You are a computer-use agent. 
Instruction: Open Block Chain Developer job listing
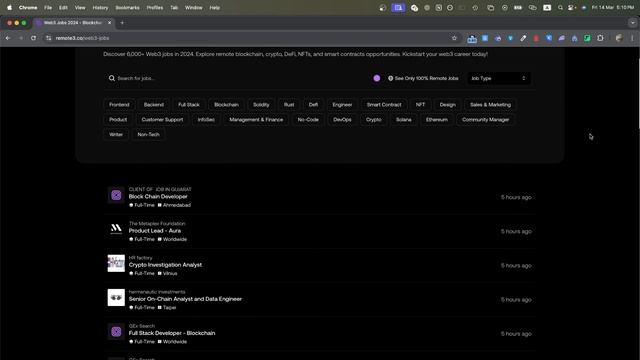pyautogui.click(x=158, y=196)
